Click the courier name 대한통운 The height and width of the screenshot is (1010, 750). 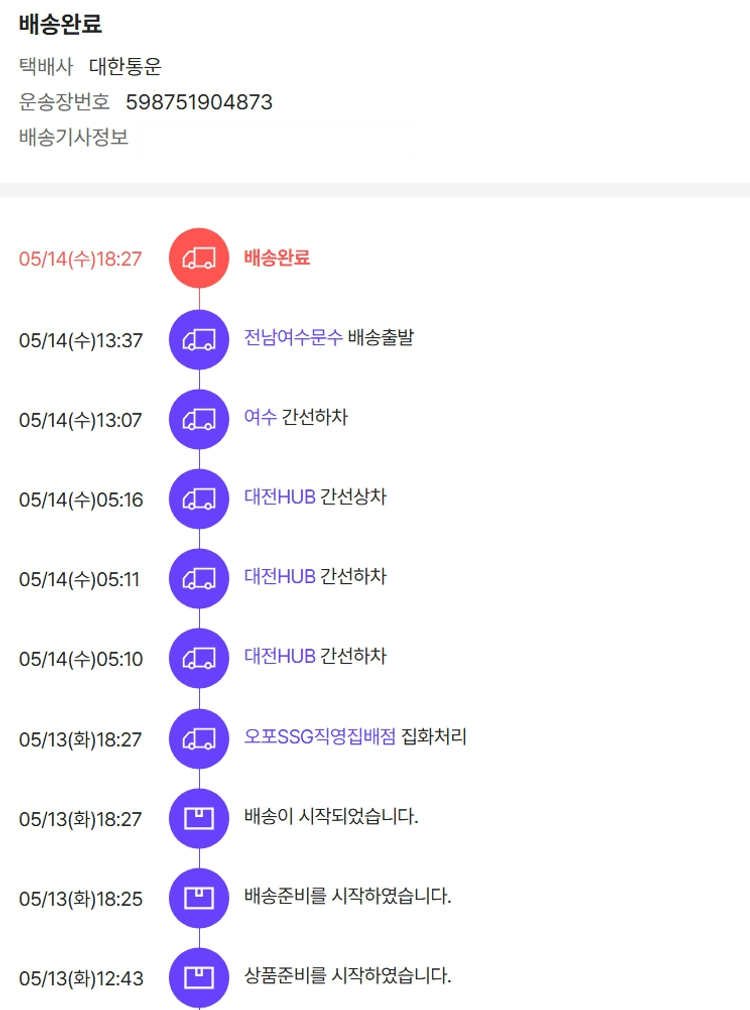click(125, 67)
